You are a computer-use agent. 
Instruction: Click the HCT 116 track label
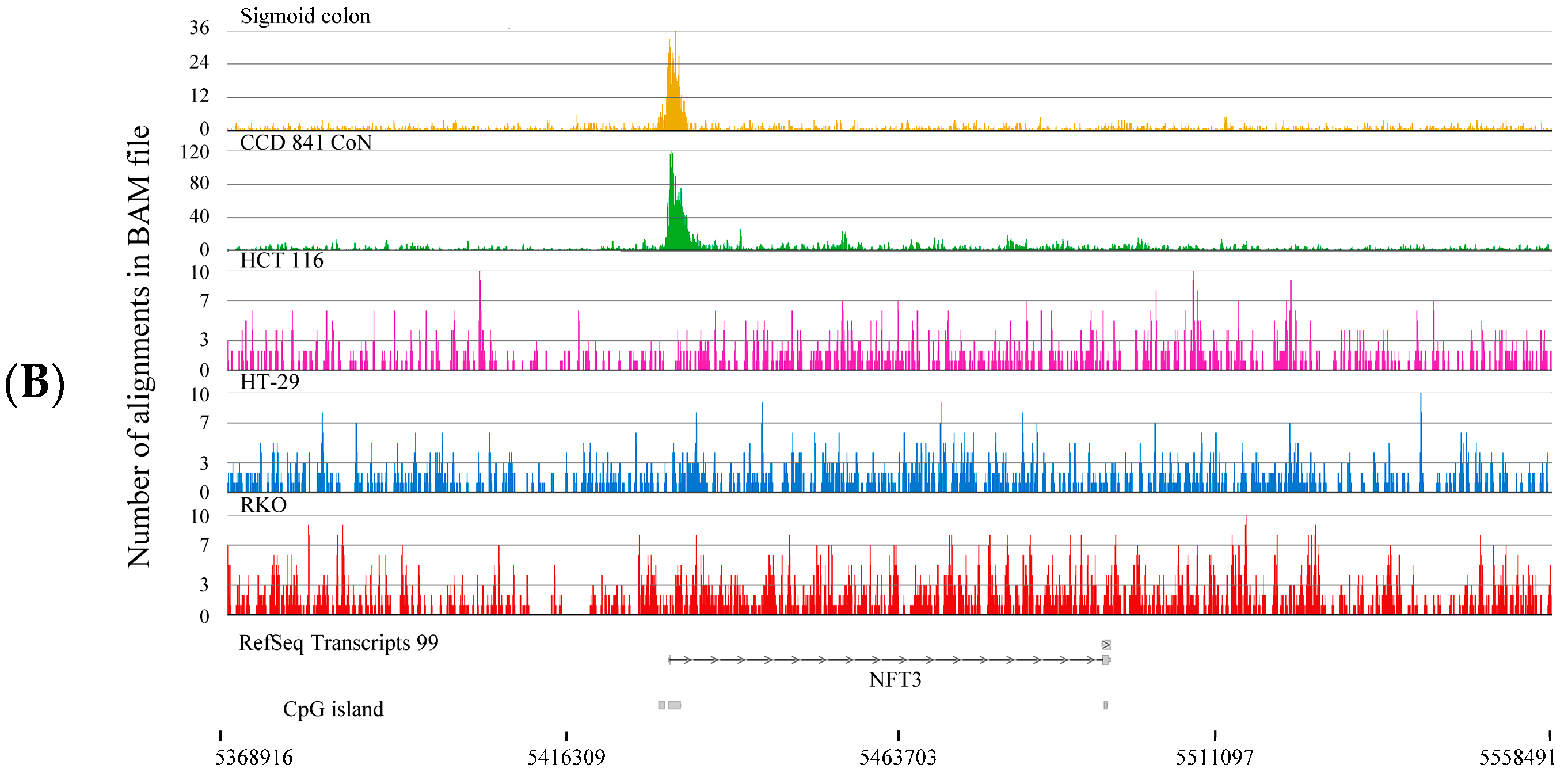tap(282, 261)
